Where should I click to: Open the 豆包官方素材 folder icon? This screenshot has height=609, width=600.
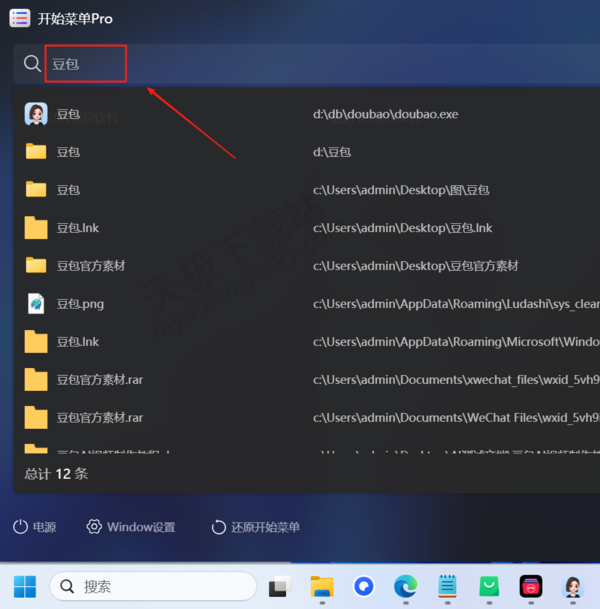(36, 266)
